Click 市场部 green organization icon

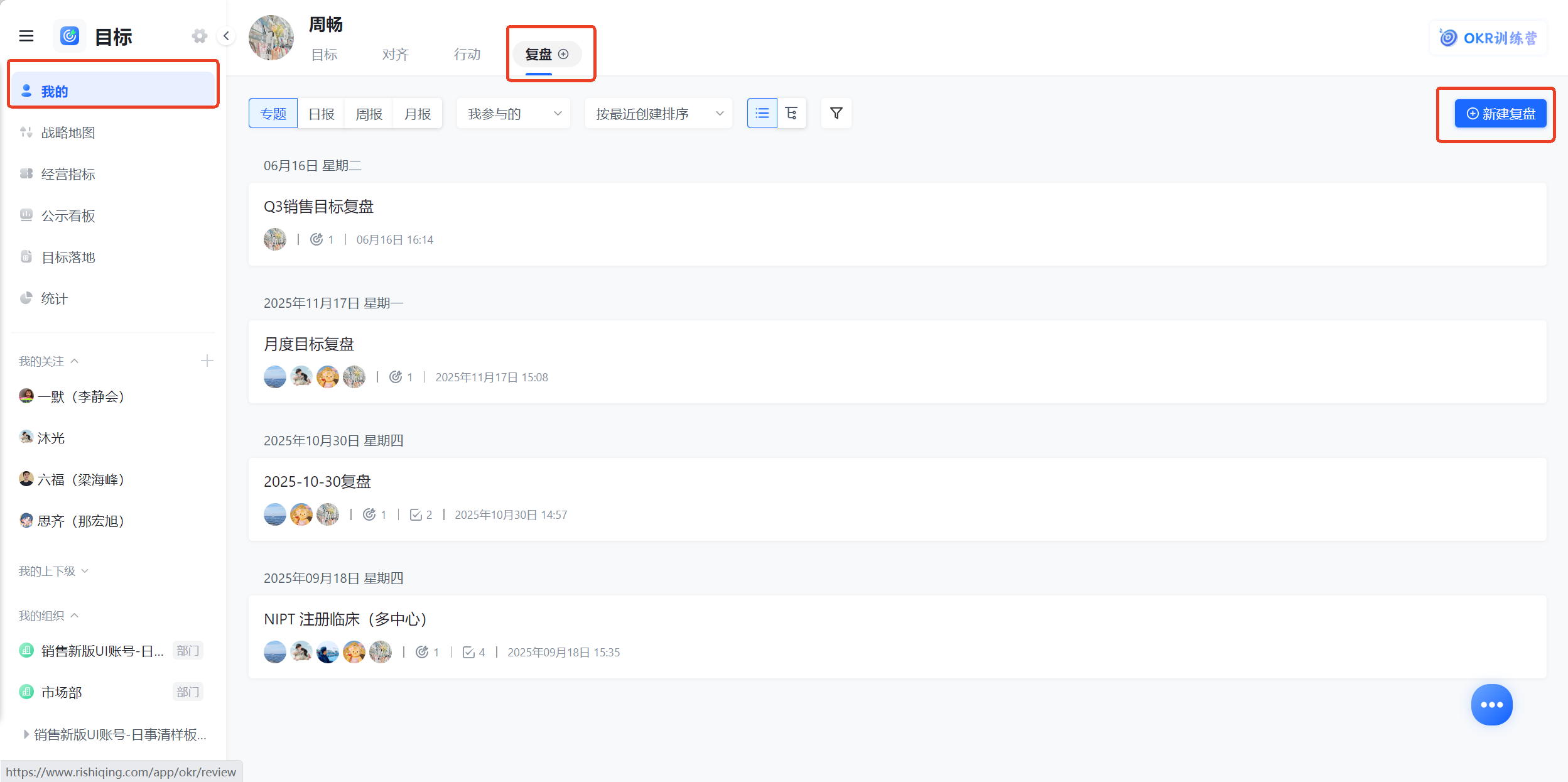pos(26,692)
